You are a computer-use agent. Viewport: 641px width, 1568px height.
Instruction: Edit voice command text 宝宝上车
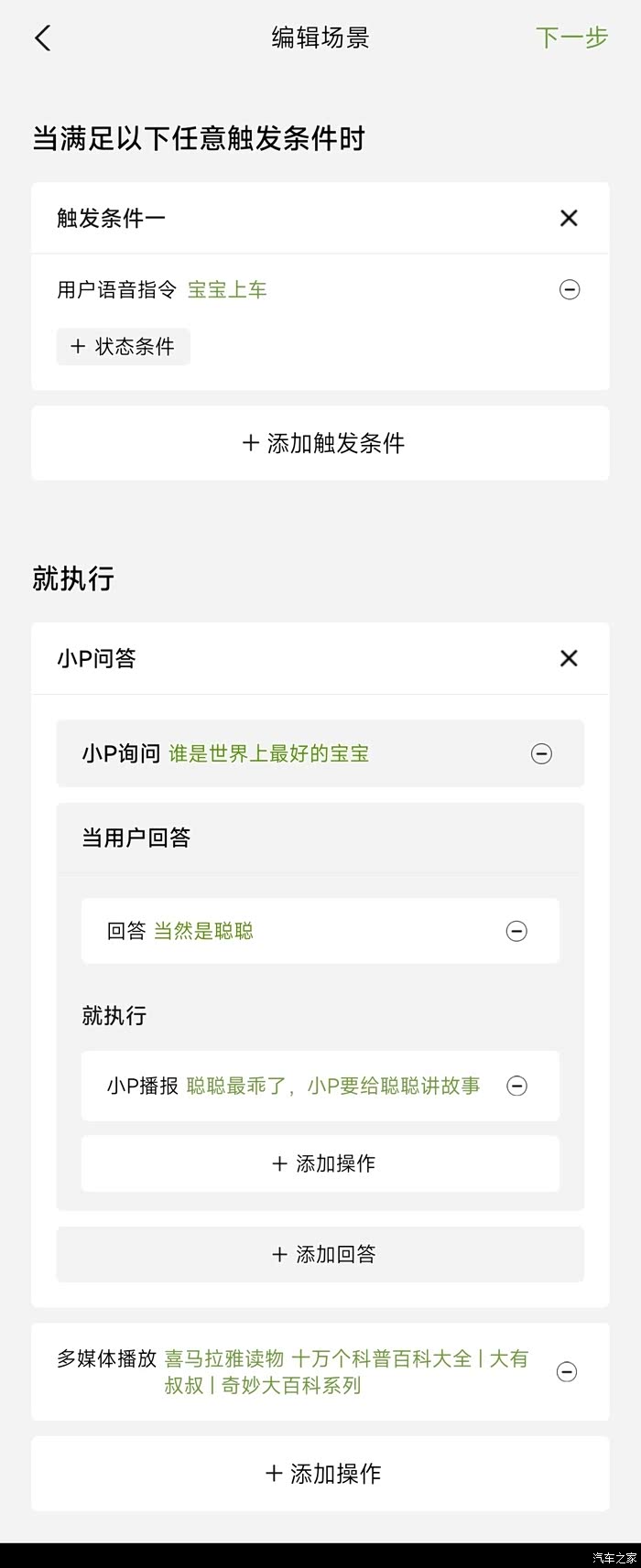coord(227,290)
